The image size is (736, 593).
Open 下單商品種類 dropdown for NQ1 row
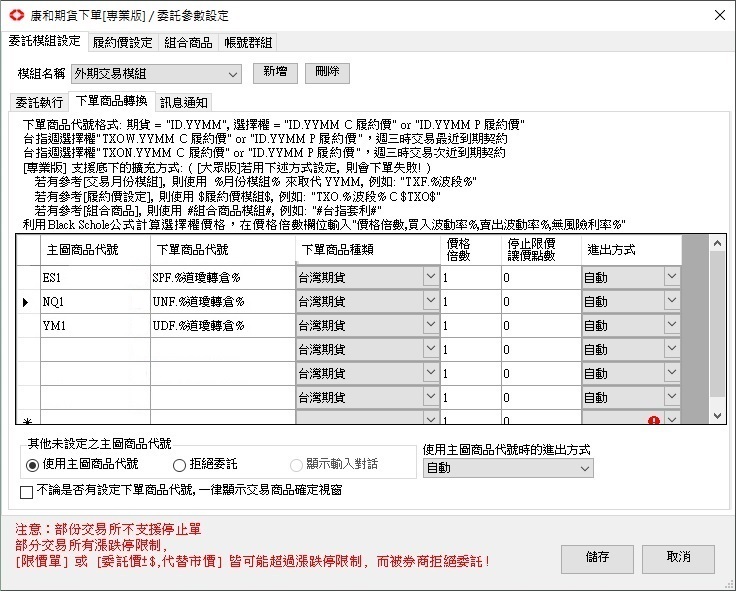click(368, 301)
